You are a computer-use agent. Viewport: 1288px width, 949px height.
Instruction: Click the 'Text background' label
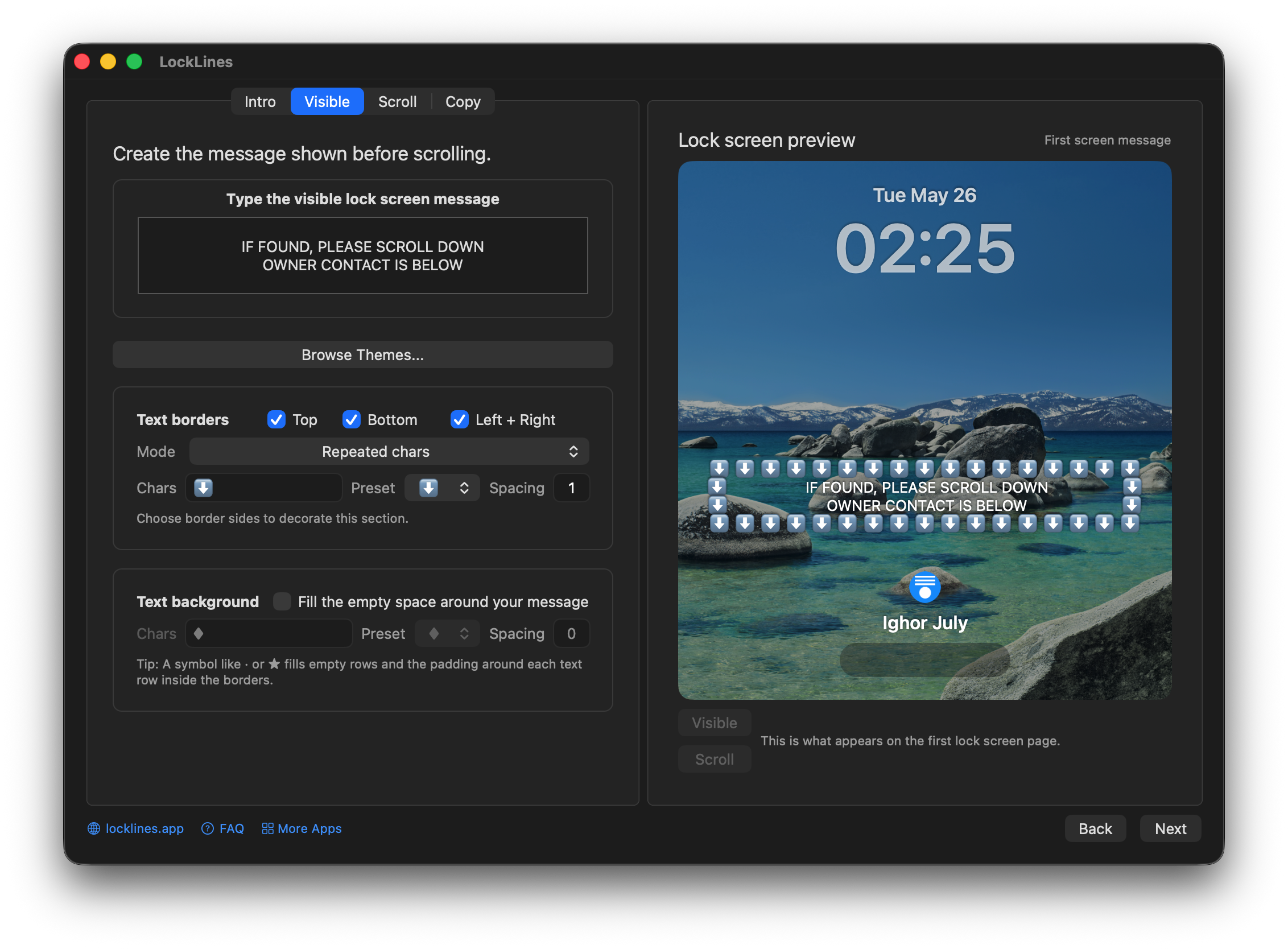click(197, 601)
